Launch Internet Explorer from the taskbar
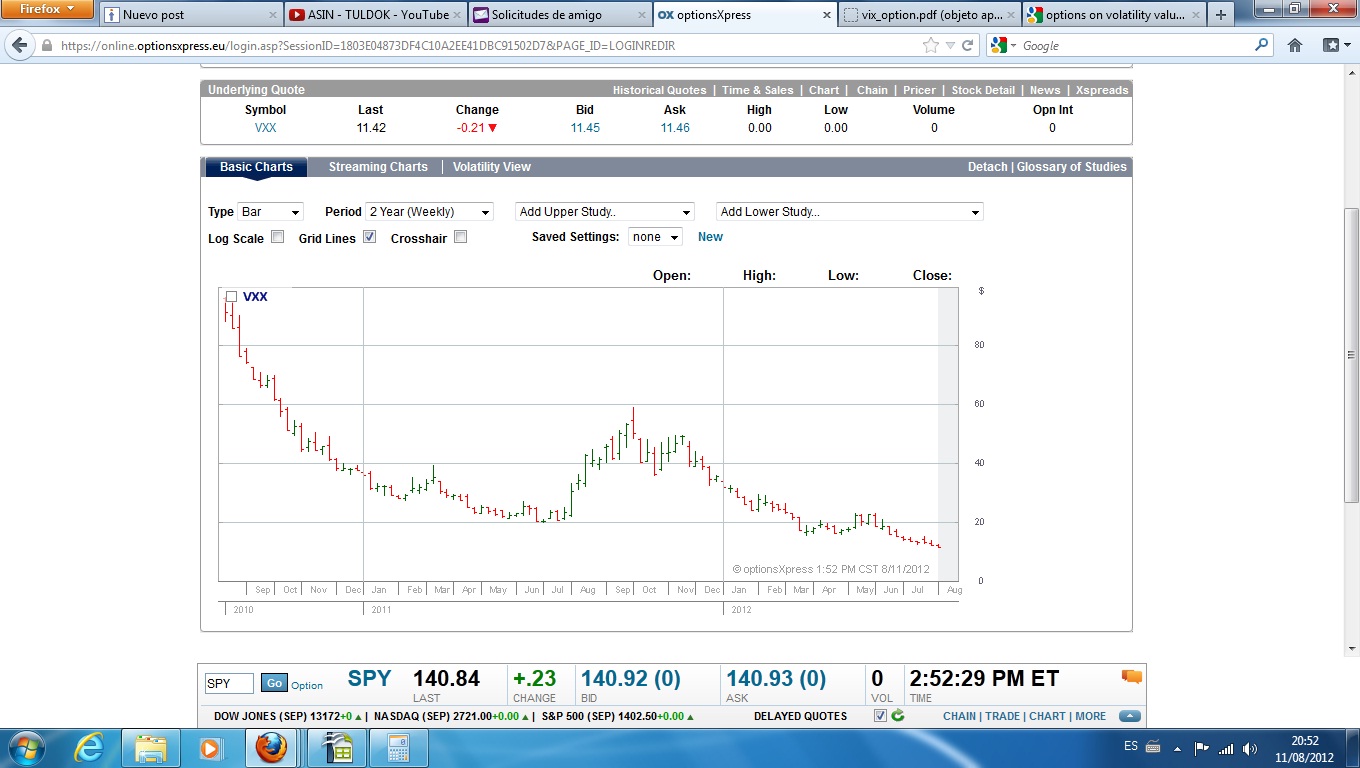1360x768 pixels. (90, 748)
